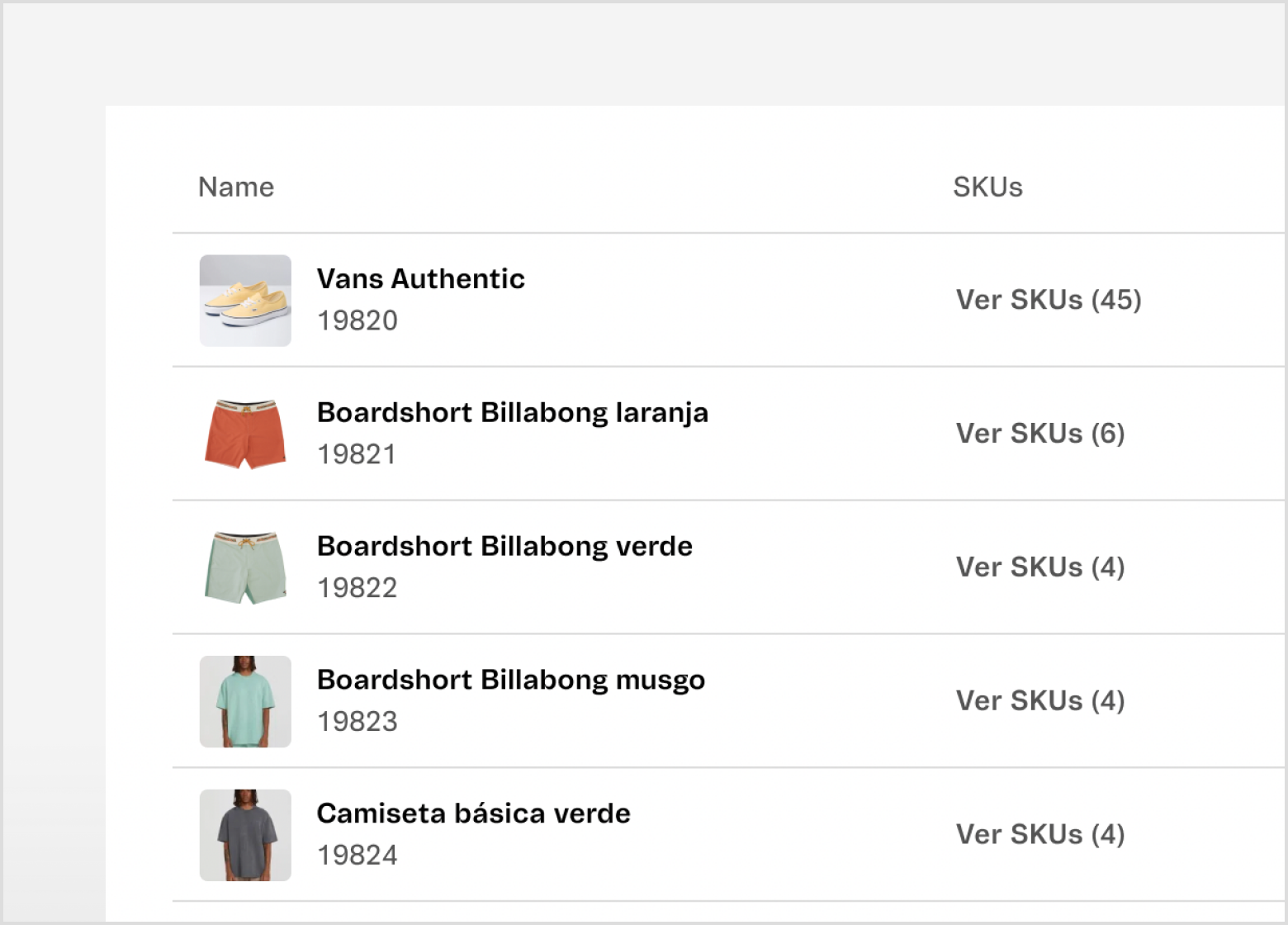
Task: Click product ID 19822
Action: (358, 588)
